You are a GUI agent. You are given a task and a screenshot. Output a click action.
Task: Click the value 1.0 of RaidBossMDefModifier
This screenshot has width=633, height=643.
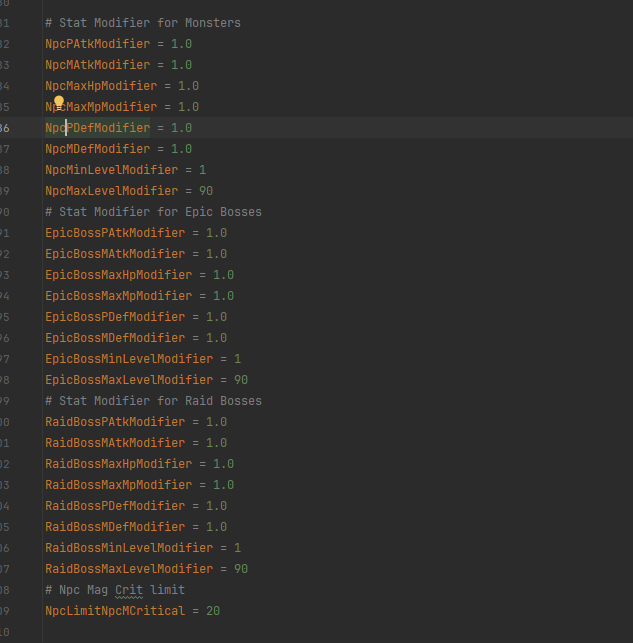pyautogui.click(x=216, y=527)
